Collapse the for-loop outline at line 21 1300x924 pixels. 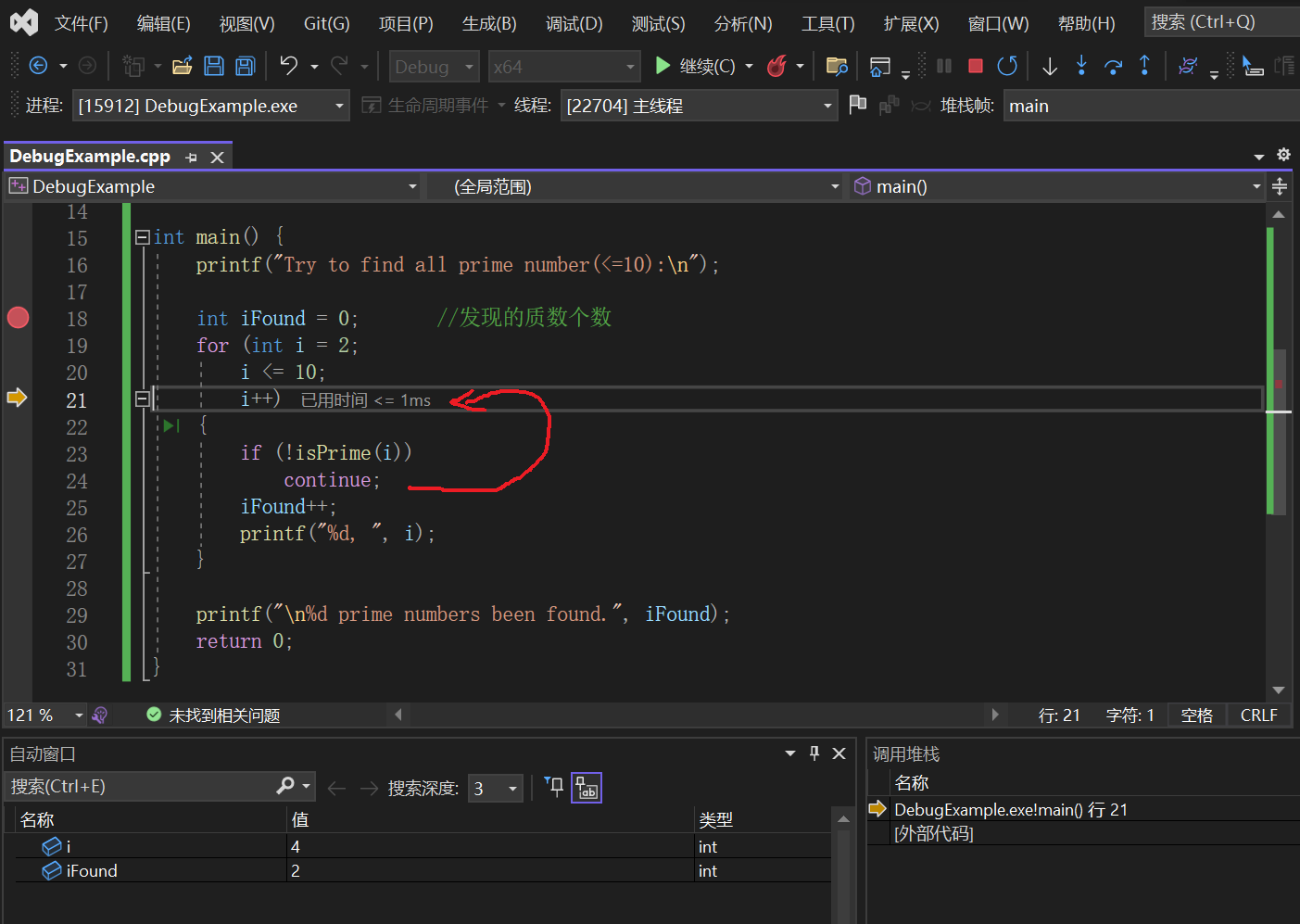(143, 399)
